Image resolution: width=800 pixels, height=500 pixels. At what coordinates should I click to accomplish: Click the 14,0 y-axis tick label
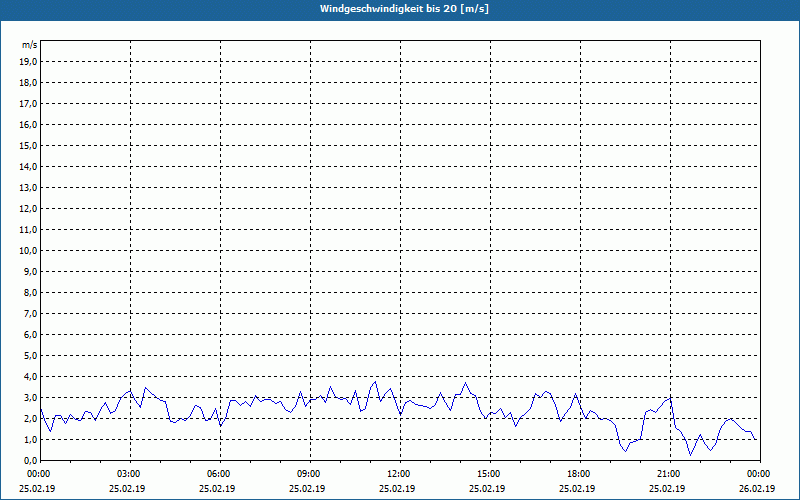(28, 166)
